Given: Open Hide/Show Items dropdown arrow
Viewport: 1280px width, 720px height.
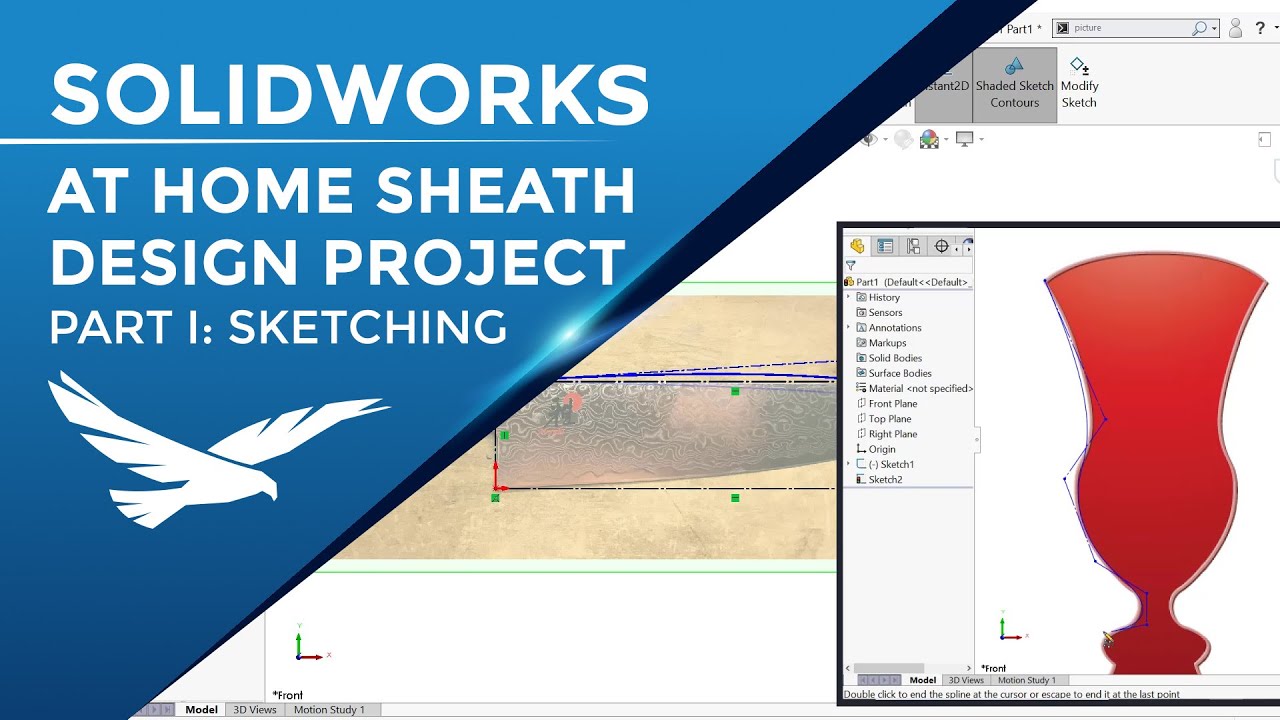Looking at the screenshot, I should pos(884,140).
